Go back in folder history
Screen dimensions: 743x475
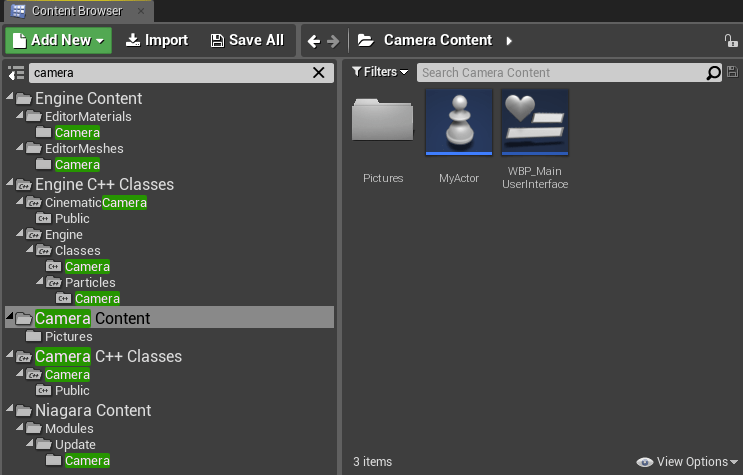point(314,41)
